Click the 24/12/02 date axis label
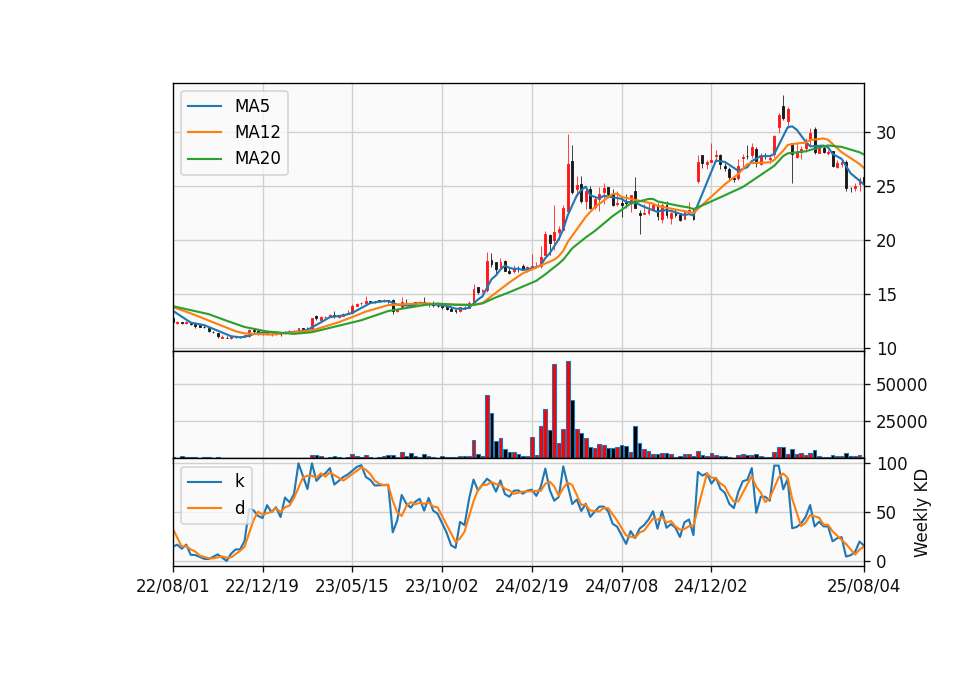 coord(711,586)
